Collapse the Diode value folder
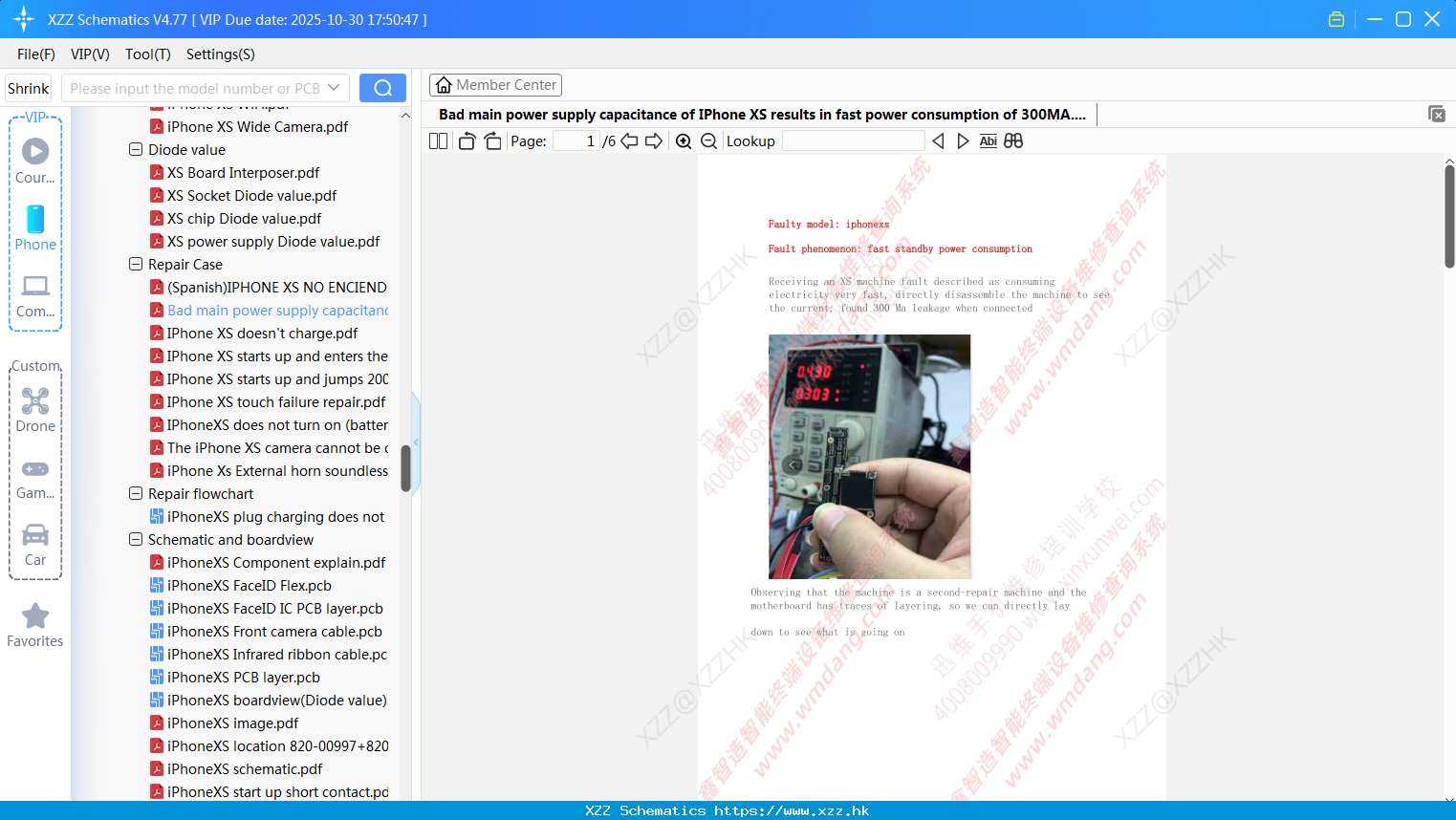 pos(136,150)
